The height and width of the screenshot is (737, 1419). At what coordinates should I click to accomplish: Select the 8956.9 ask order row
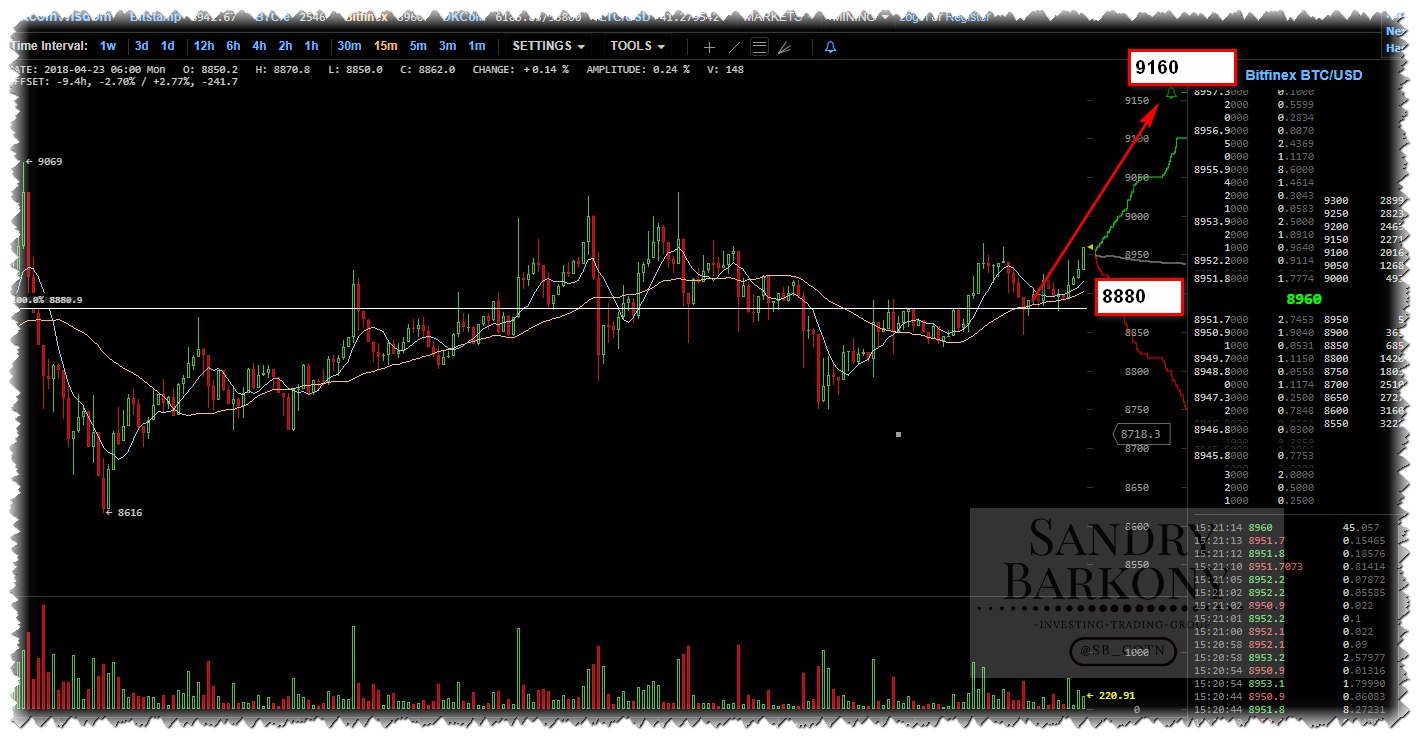1254,131
